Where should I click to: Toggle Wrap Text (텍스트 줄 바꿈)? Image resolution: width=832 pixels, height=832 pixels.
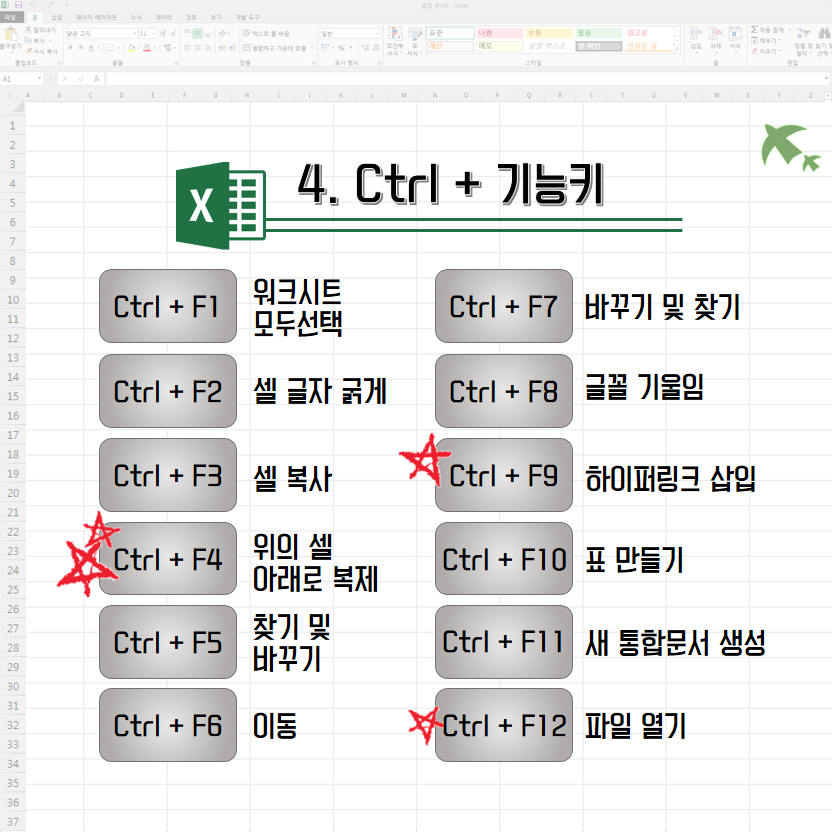(x=263, y=33)
